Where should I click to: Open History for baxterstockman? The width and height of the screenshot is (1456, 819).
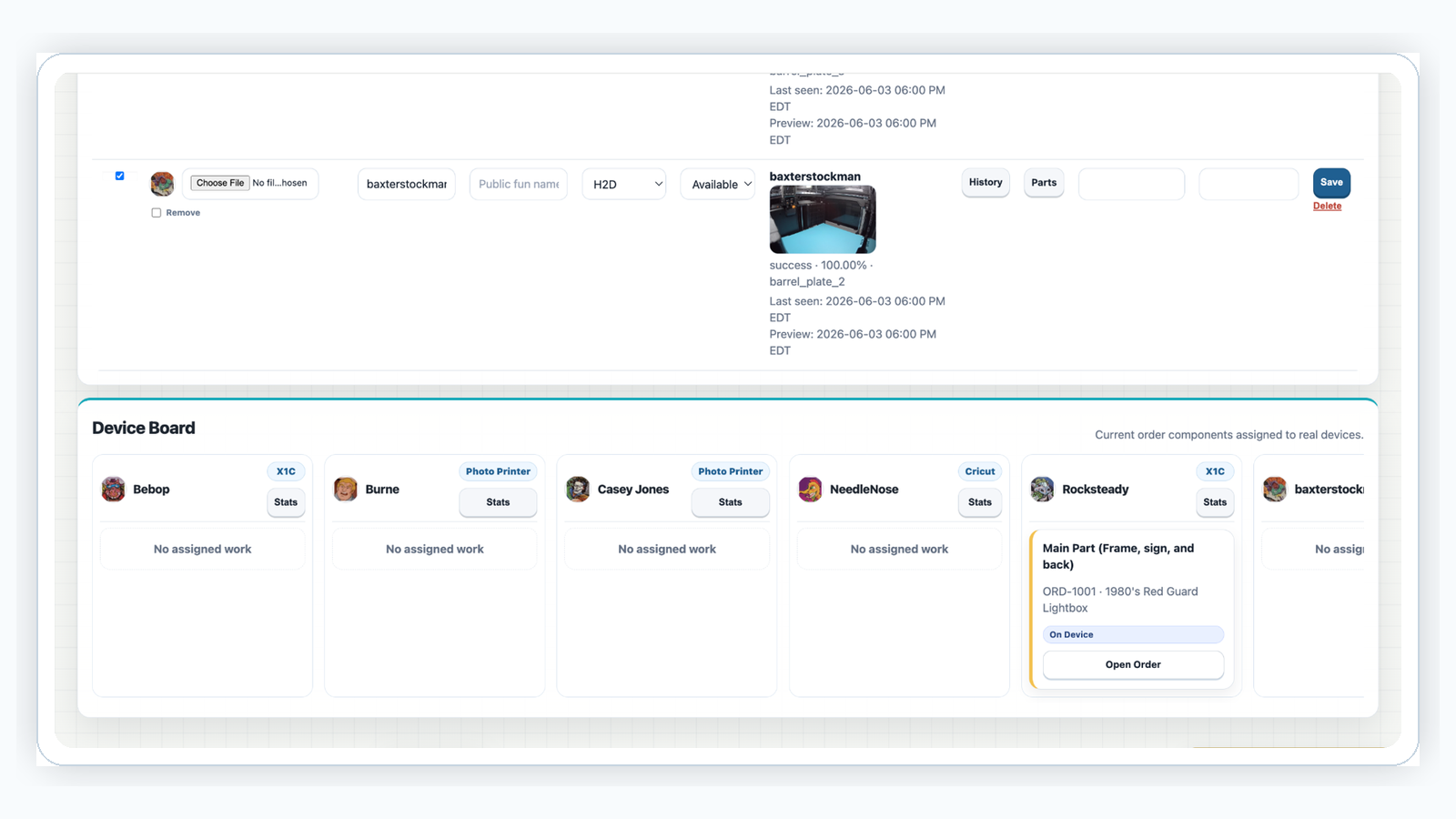click(986, 182)
